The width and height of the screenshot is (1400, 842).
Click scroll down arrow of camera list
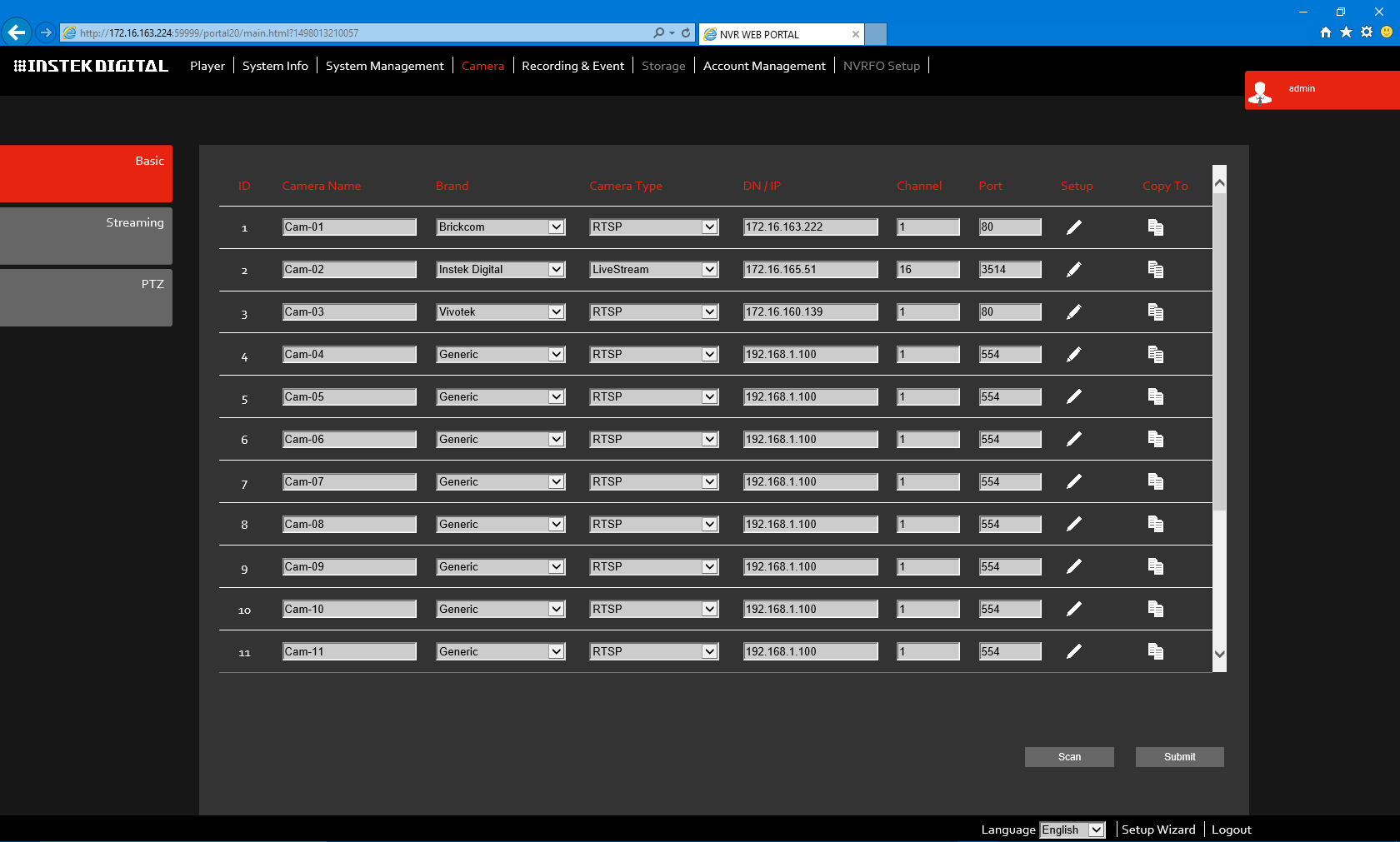pos(1219,655)
